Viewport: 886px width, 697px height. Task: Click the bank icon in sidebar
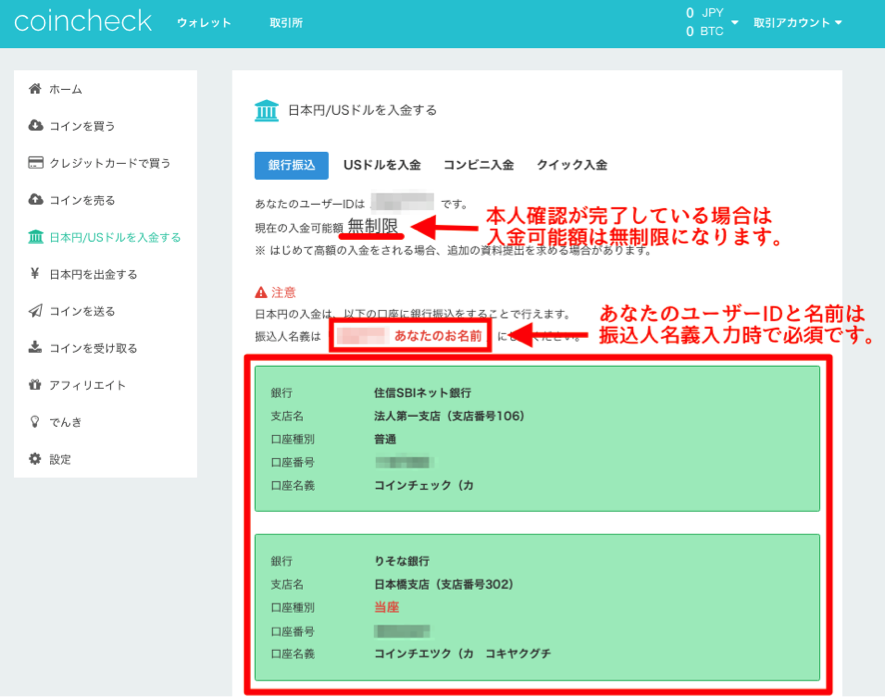36,237
